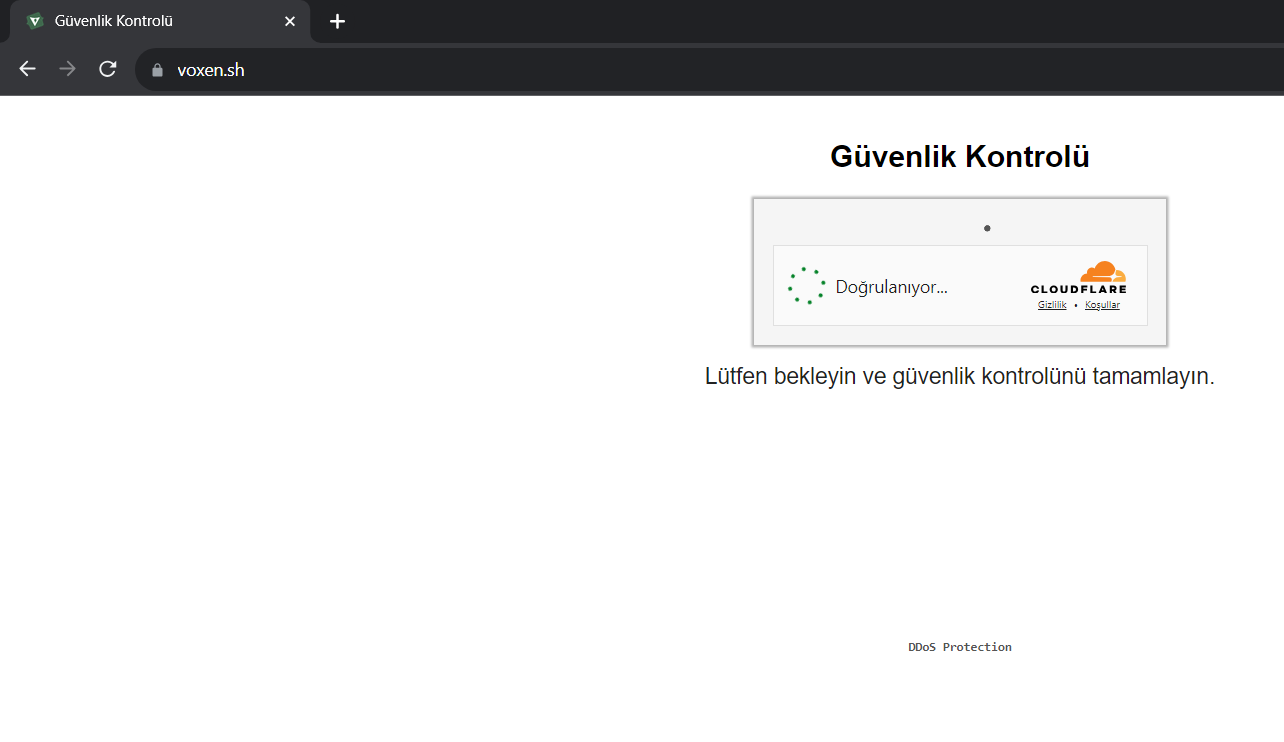Close the Güvenlik Kontrolü tab
This screenshot has width=1284, height=742.
[x=290, y=21]
